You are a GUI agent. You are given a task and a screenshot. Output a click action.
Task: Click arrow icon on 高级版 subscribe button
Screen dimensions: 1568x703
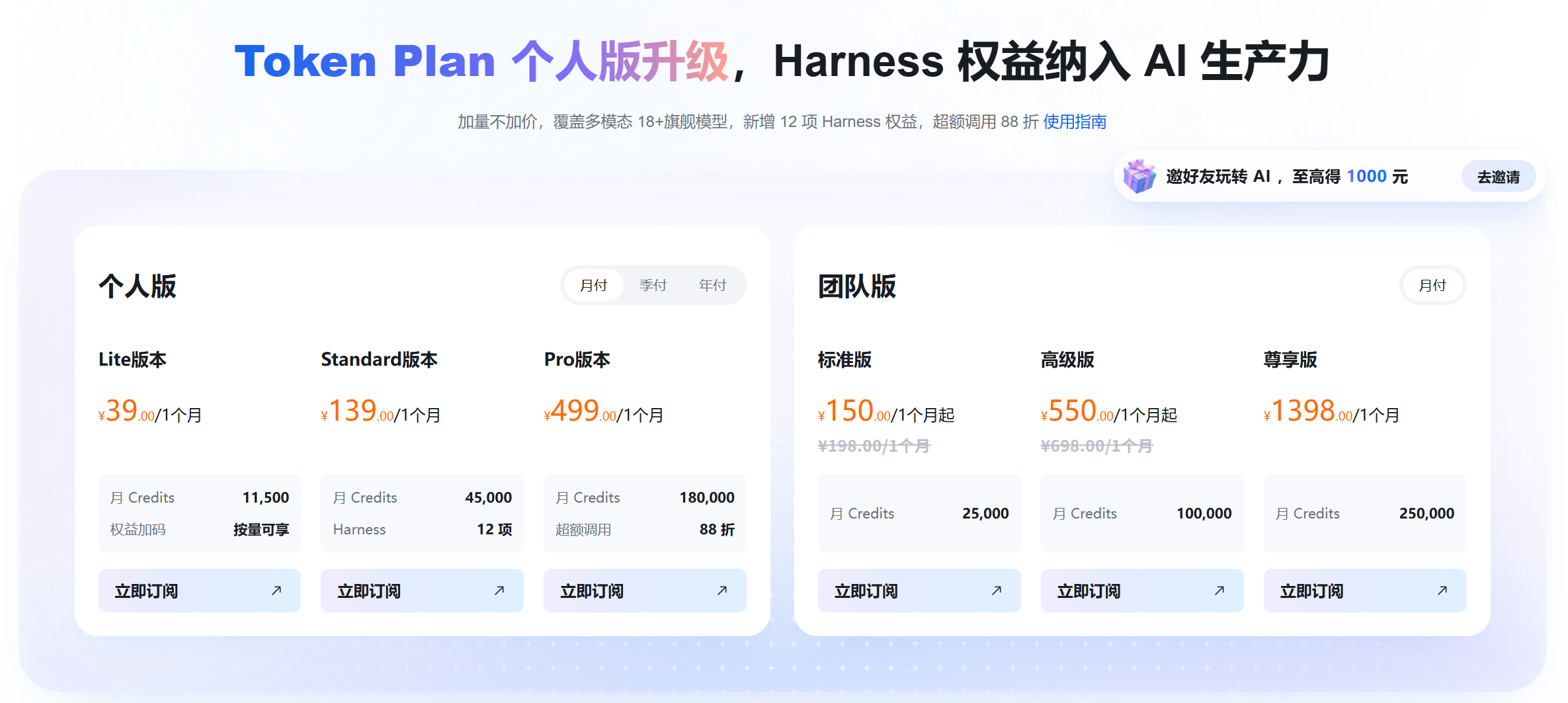1219,591
